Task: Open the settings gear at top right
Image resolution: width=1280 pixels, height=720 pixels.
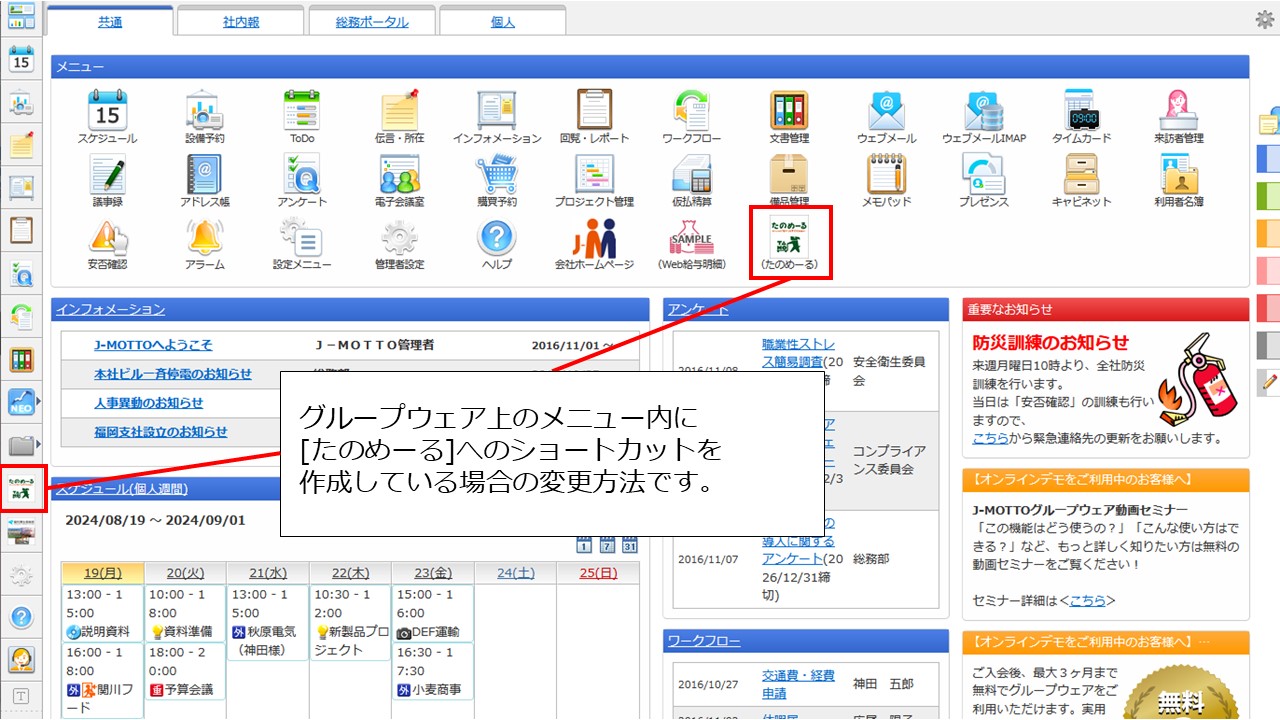Action: [1264, 19]
